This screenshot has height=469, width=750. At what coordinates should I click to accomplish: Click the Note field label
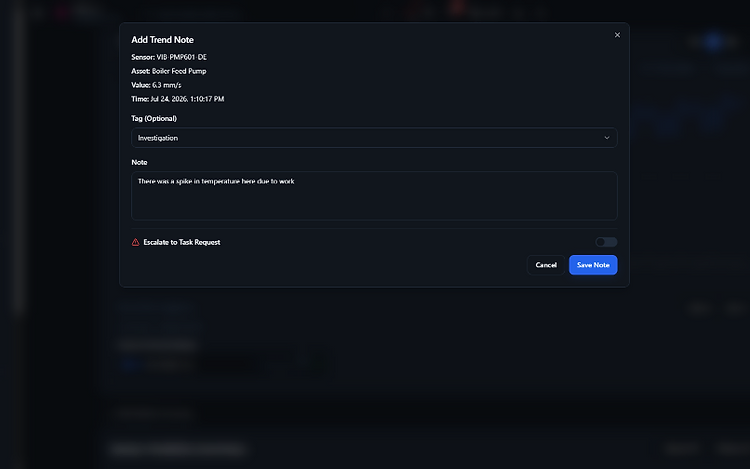click(x=139, y=163)
